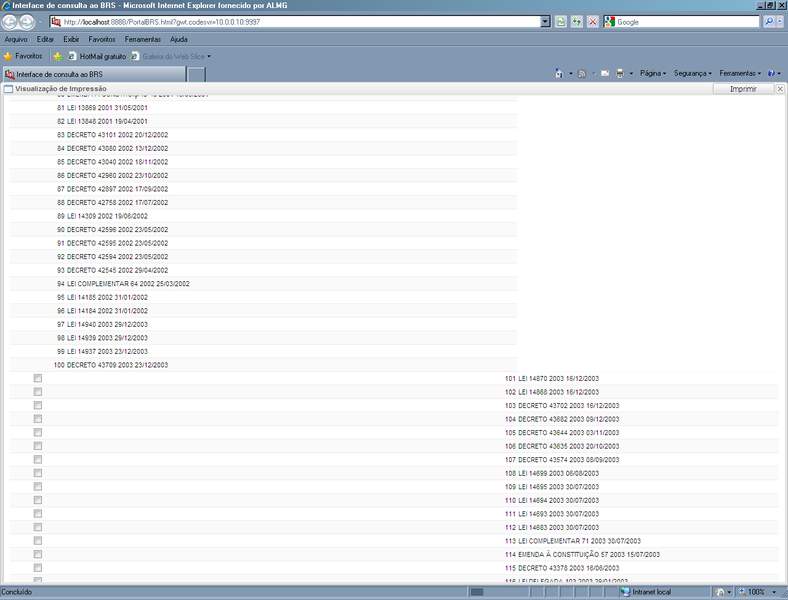Click the Imprimir button

tap(743, 89)
